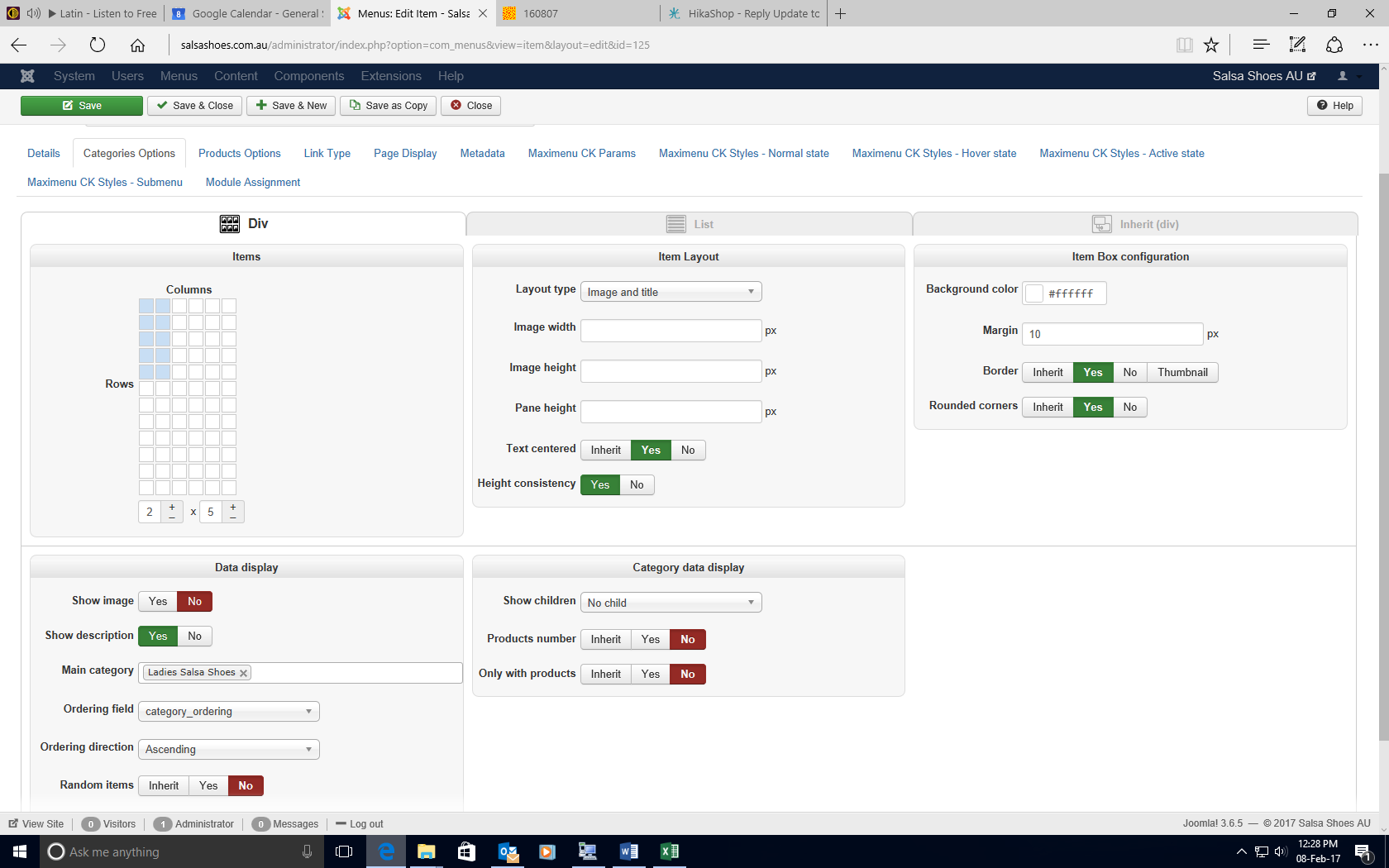
Task: Open the System menu
Action: pos(74,76)
